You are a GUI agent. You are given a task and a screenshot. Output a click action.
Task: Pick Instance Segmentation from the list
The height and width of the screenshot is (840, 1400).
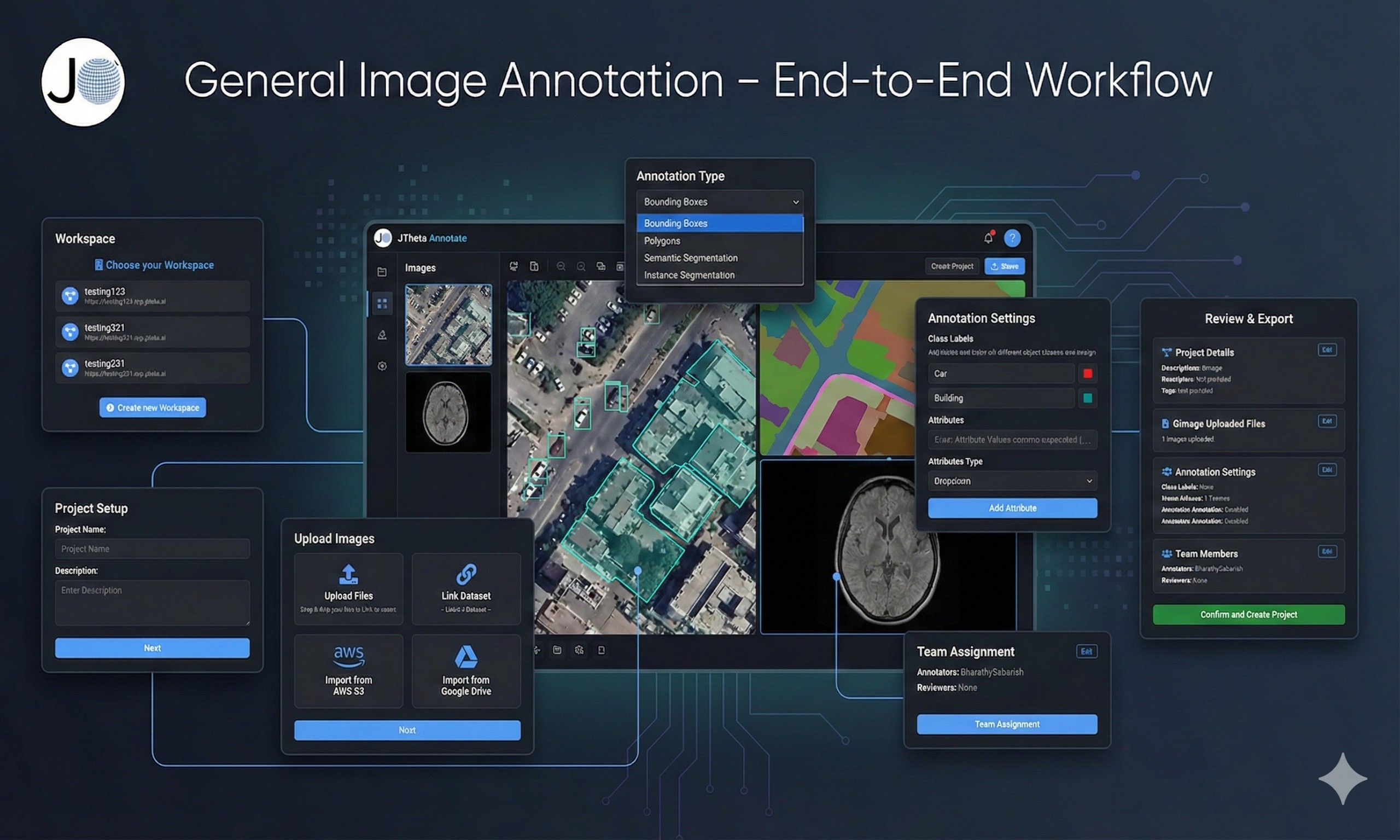click(689, 275)
